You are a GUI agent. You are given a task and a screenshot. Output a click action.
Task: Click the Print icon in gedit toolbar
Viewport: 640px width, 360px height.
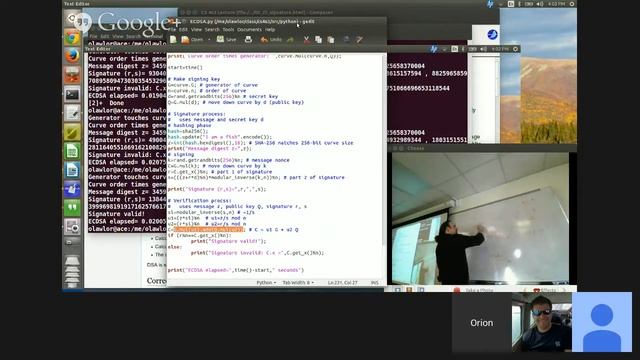tap(248, 40)
